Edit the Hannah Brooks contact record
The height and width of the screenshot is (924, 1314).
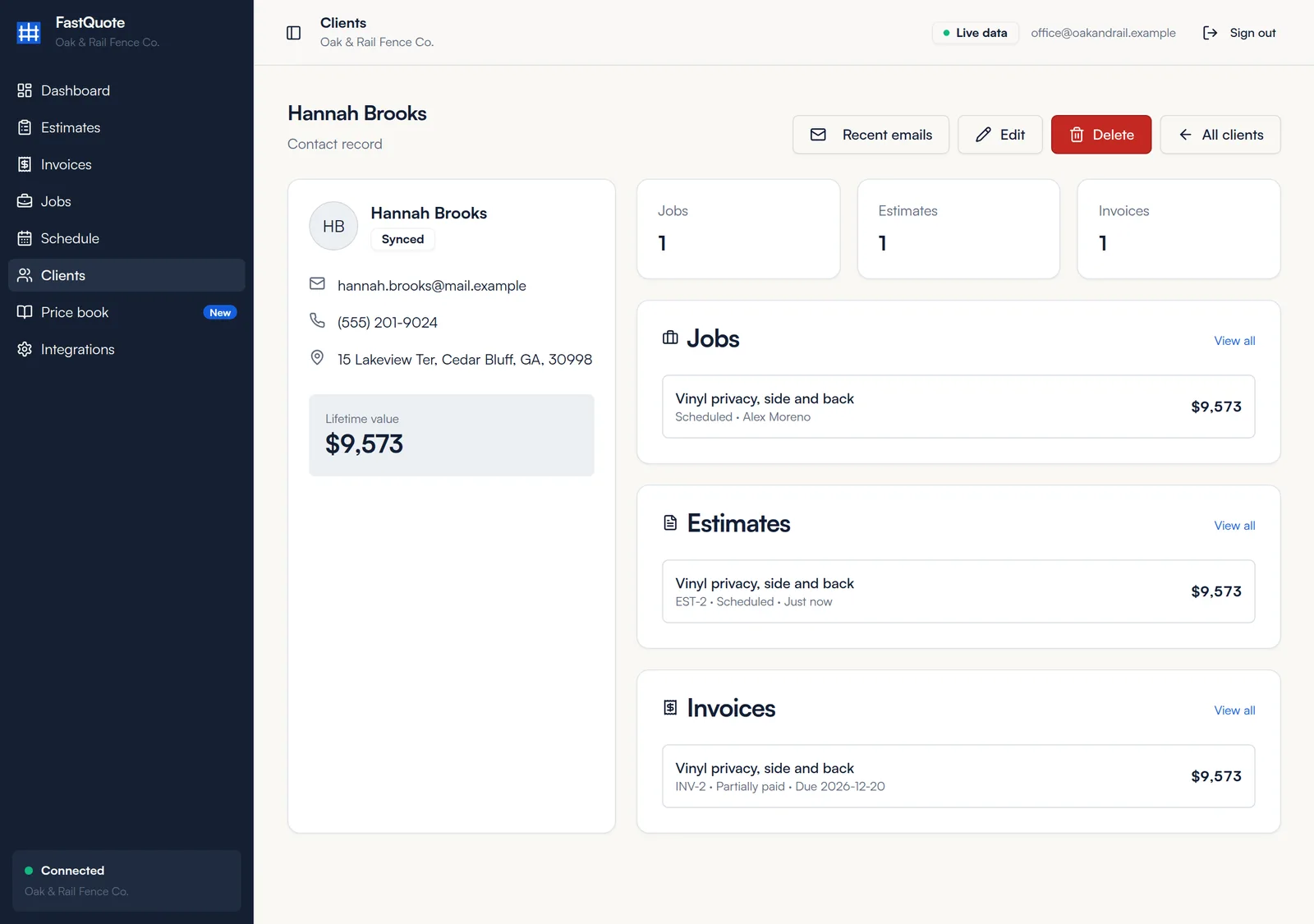coord(999,135)
